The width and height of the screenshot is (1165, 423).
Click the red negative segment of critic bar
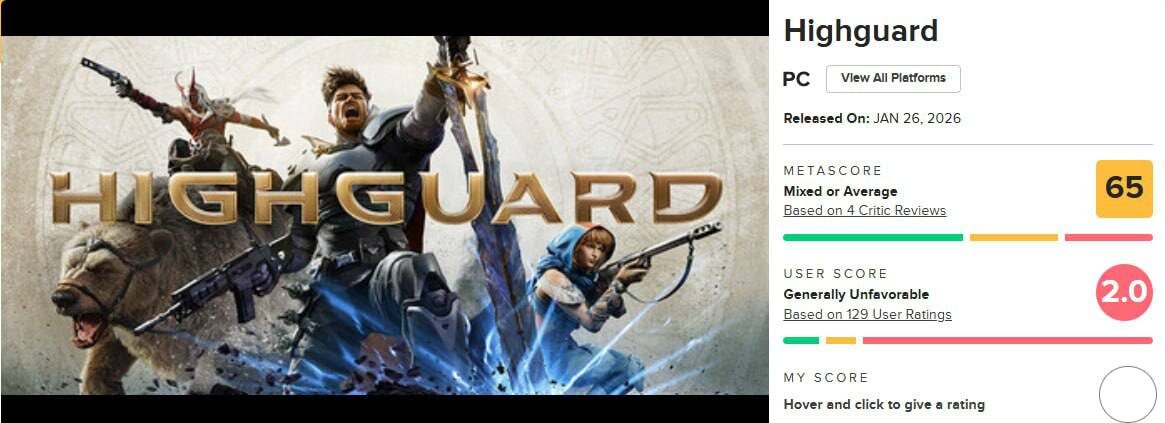(1109, 237)
